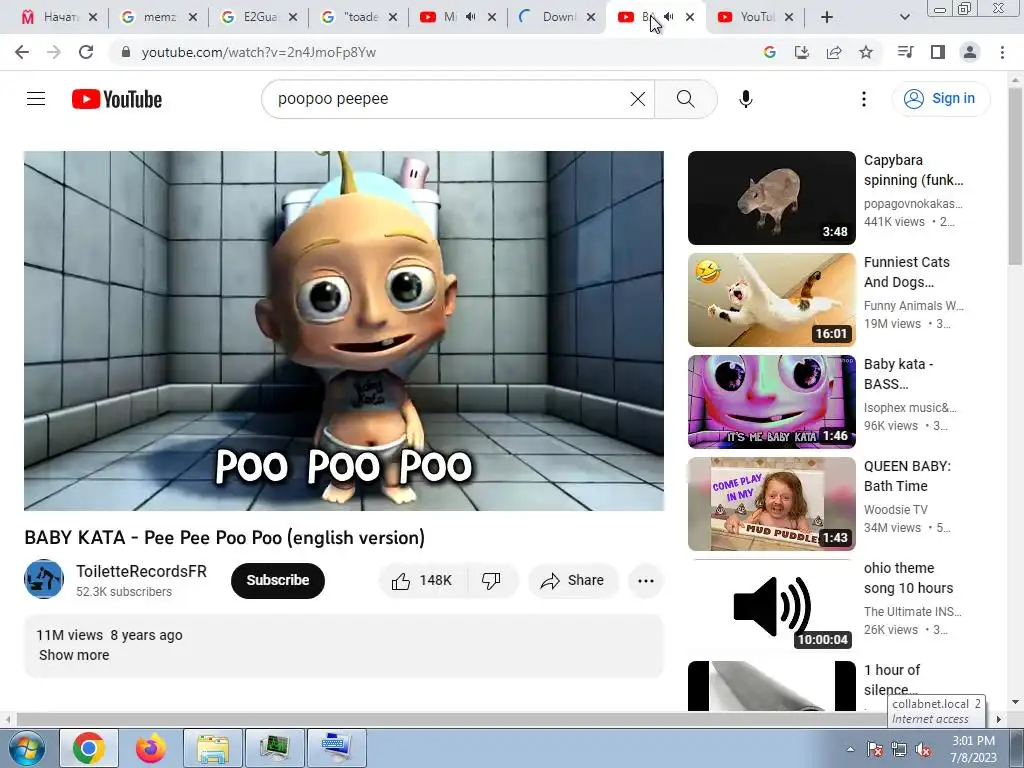
Task: Click the Share button under the video
Action: coord(573,581)
